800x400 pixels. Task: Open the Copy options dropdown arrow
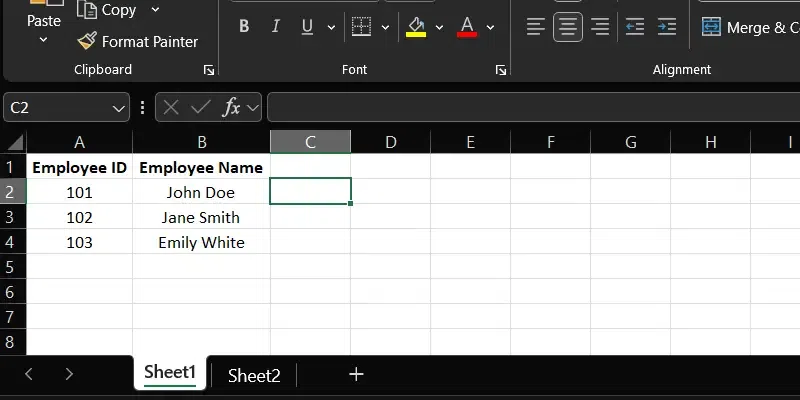click(x=156, y=10)
